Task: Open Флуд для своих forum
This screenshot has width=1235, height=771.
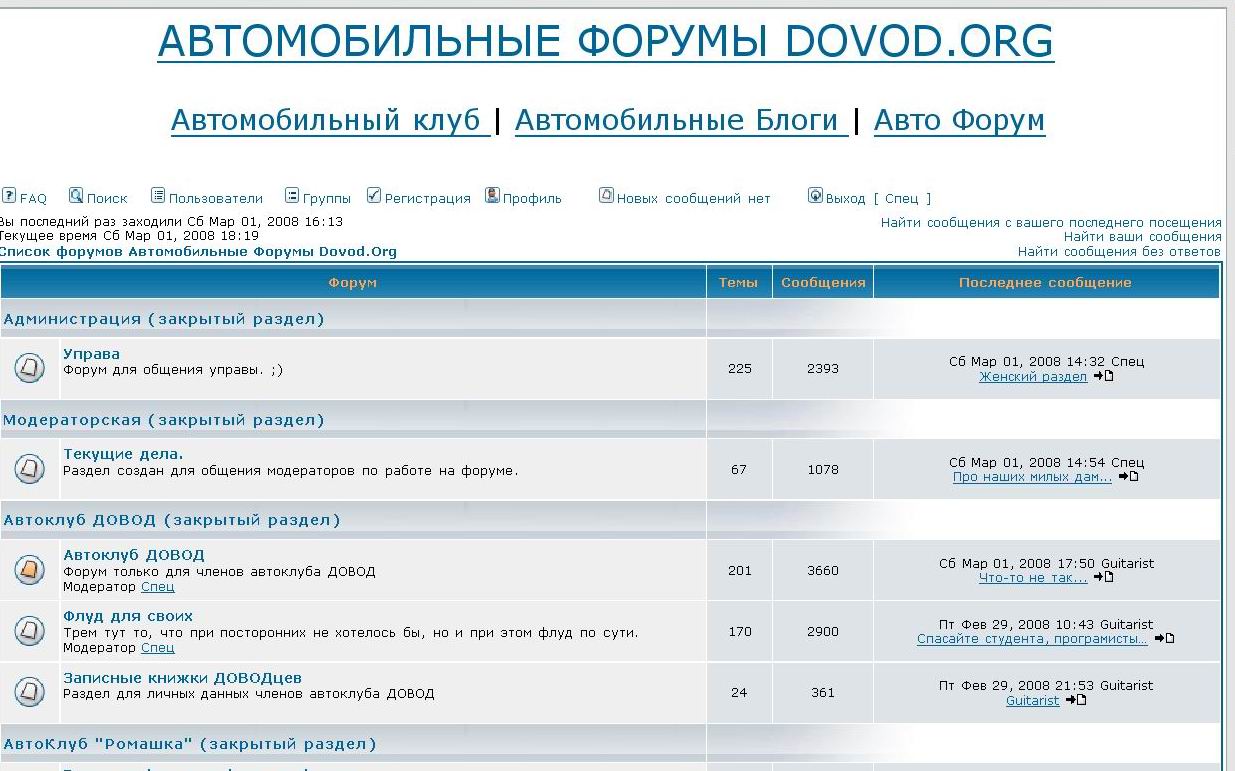Action: (x=128, y=616)
